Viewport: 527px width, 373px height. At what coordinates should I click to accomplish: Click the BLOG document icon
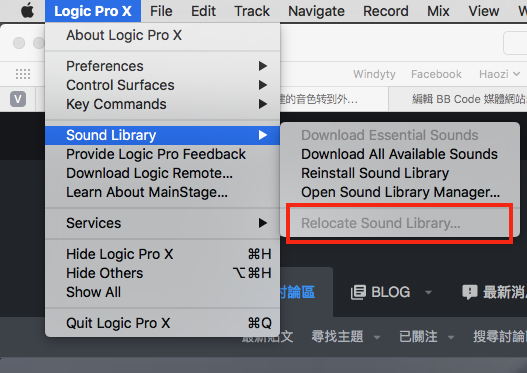click(x=358, y=292)
